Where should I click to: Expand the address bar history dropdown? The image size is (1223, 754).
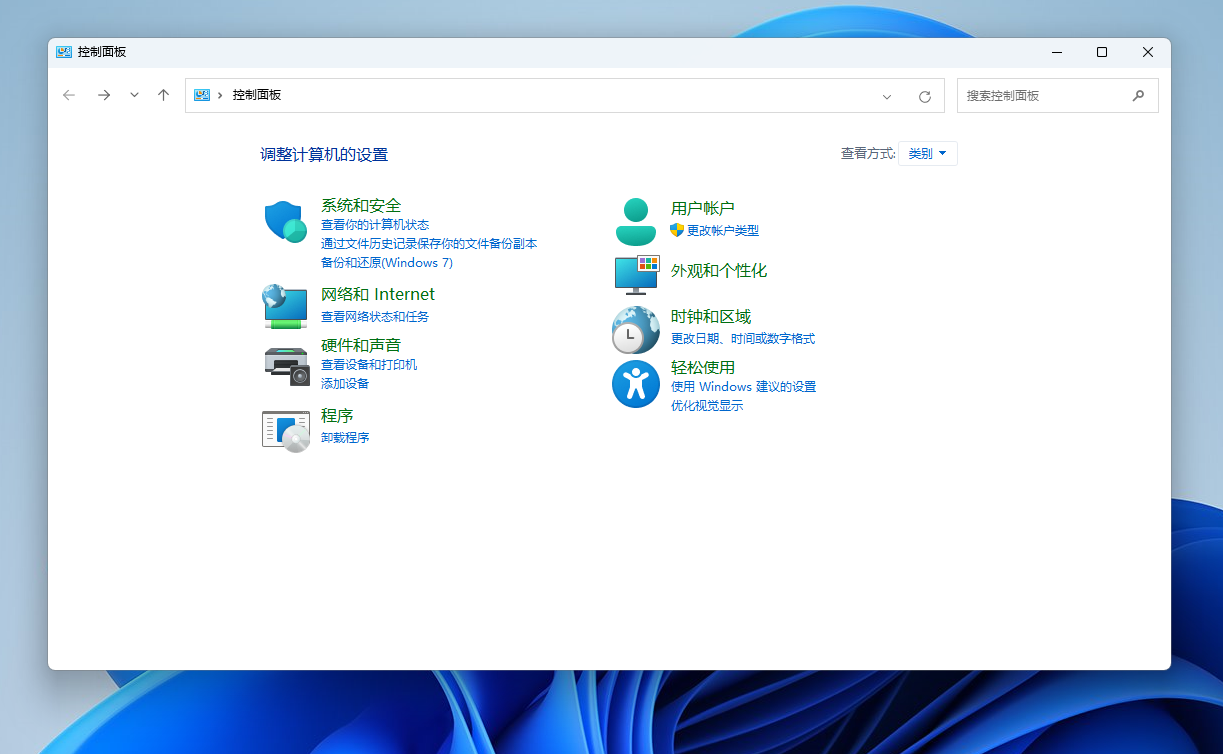[887, 96]
